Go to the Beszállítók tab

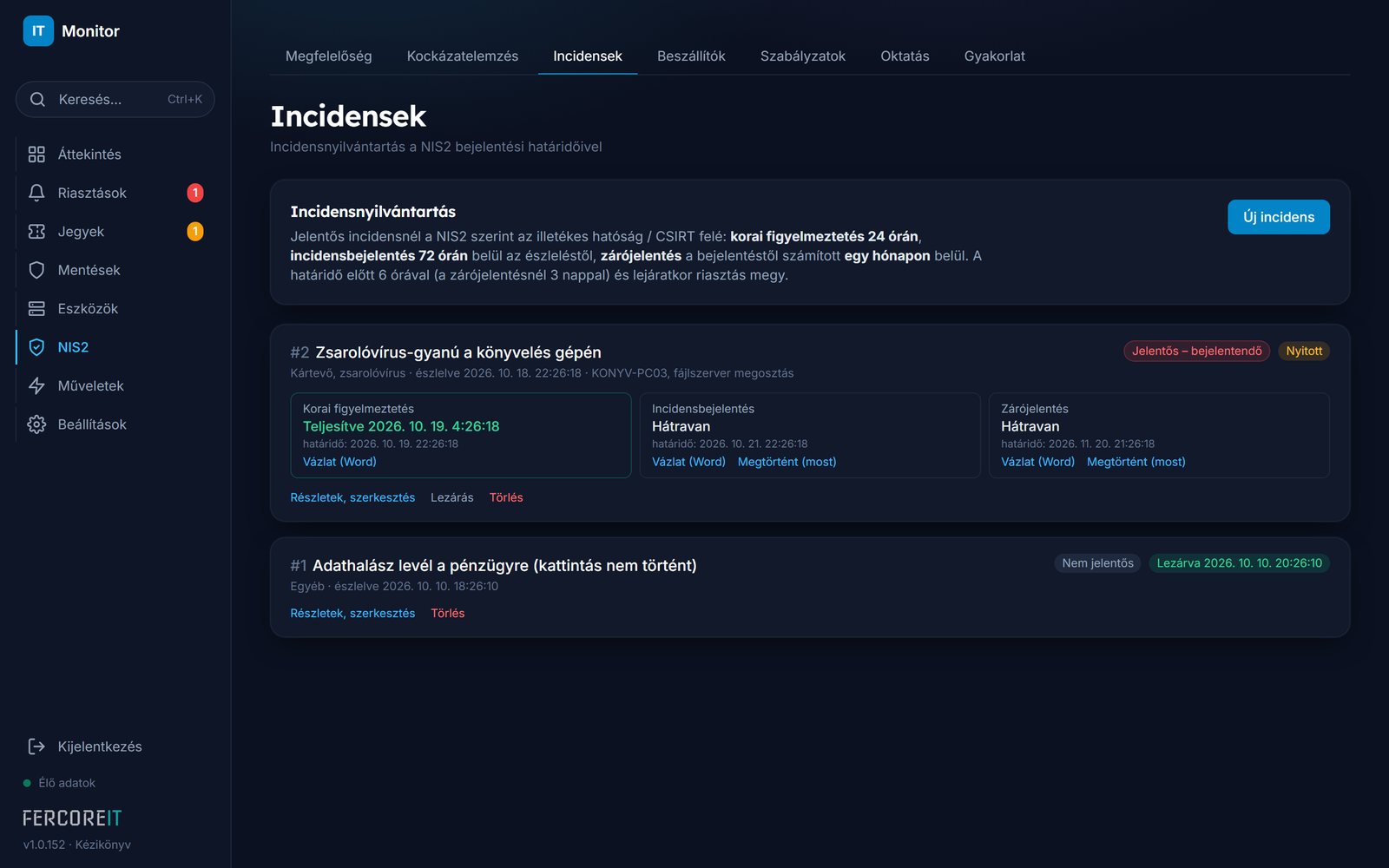tap(691, 56)
